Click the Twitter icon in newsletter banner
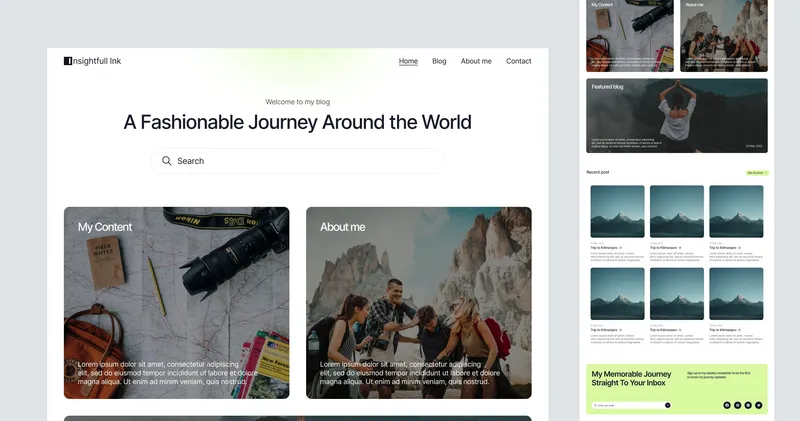The height and width of the screenshot is (421, 800). (759, 405)
